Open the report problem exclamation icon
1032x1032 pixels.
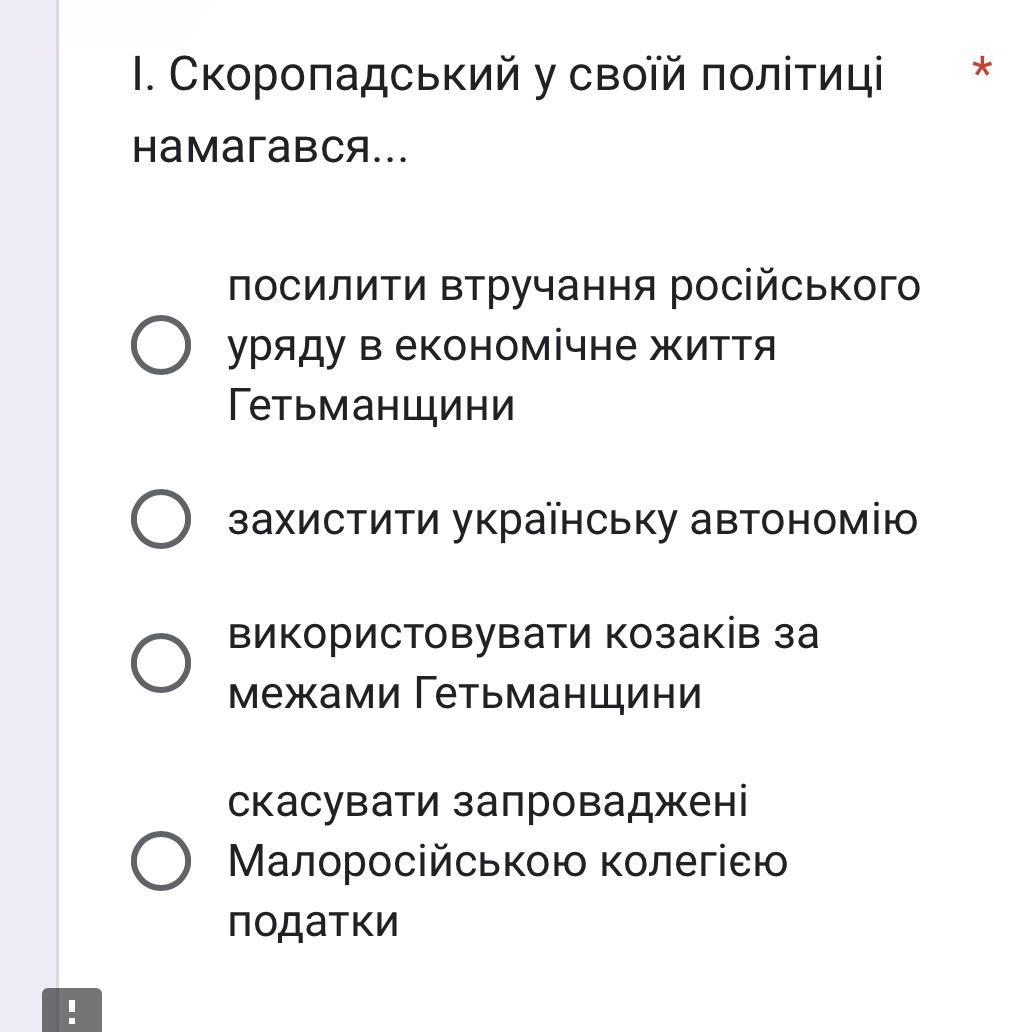[x=72, y=1010]
